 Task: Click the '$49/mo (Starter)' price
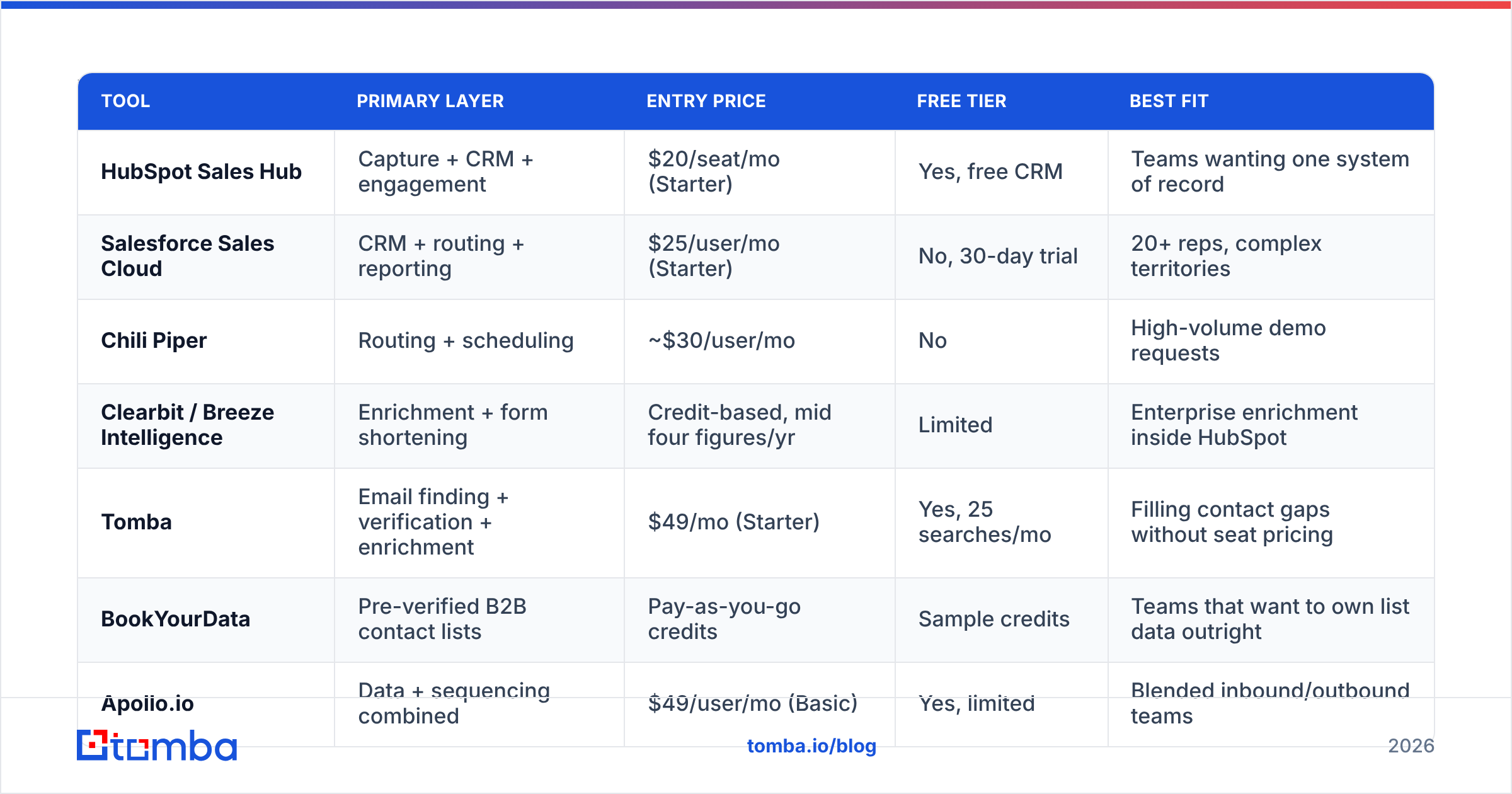point(734,522)
